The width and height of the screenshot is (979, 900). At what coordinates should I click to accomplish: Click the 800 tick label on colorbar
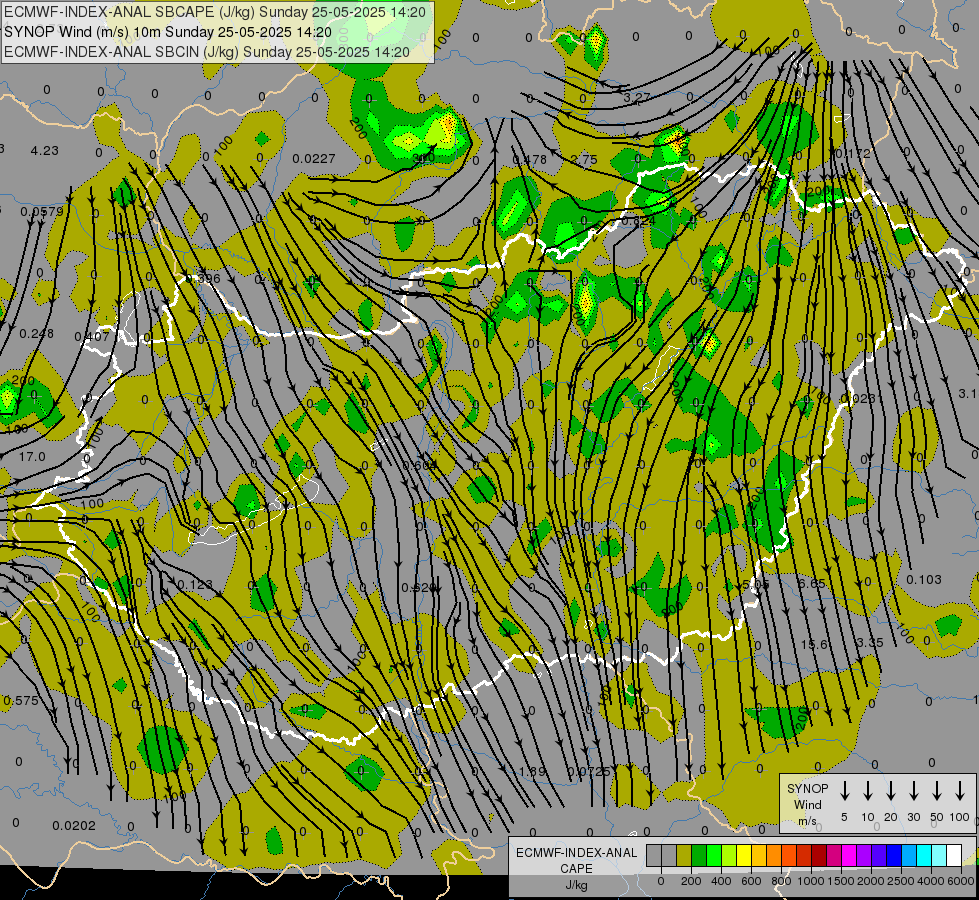coord(781,881)
